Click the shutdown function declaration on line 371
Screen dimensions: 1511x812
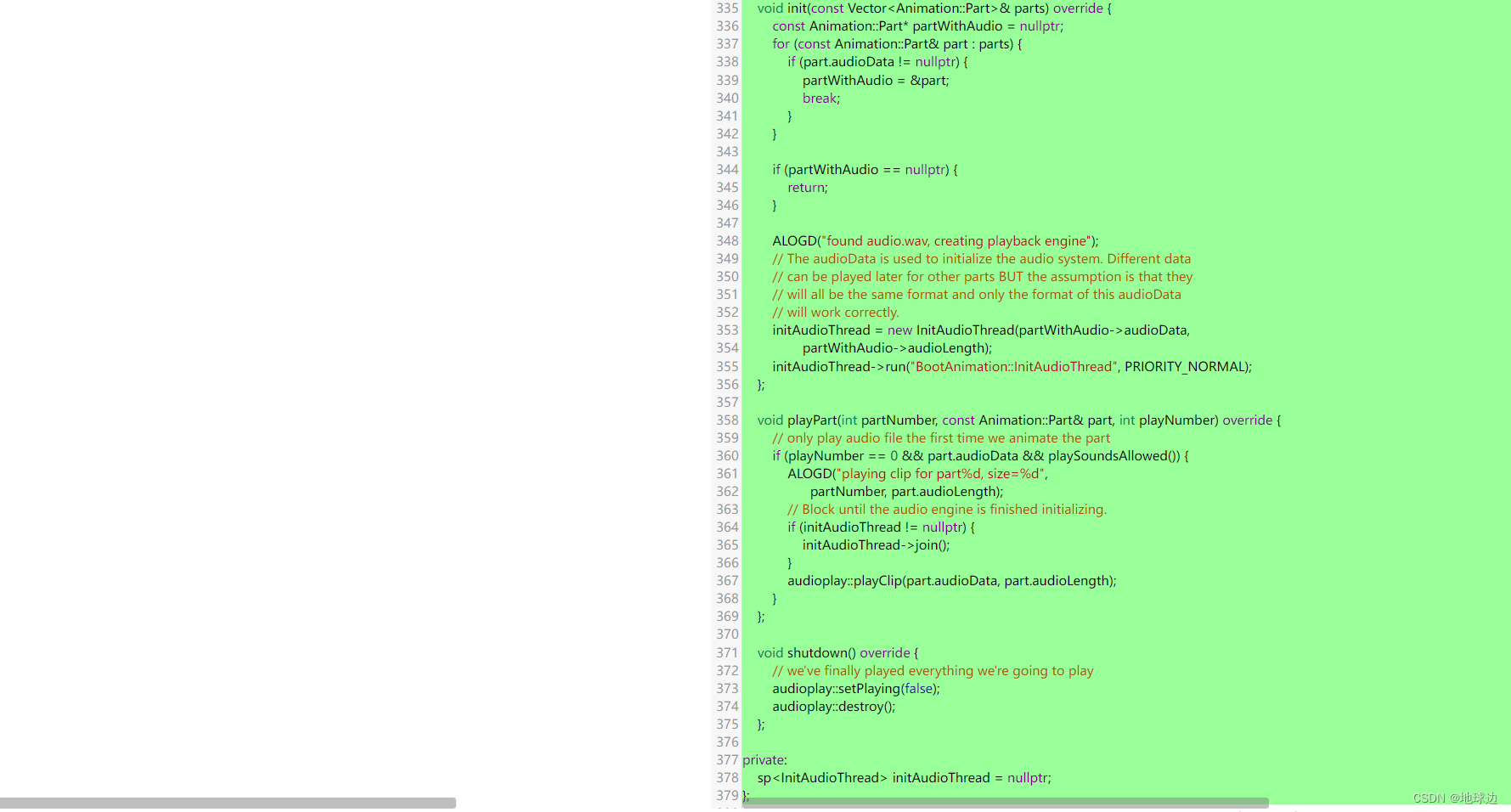820,652
